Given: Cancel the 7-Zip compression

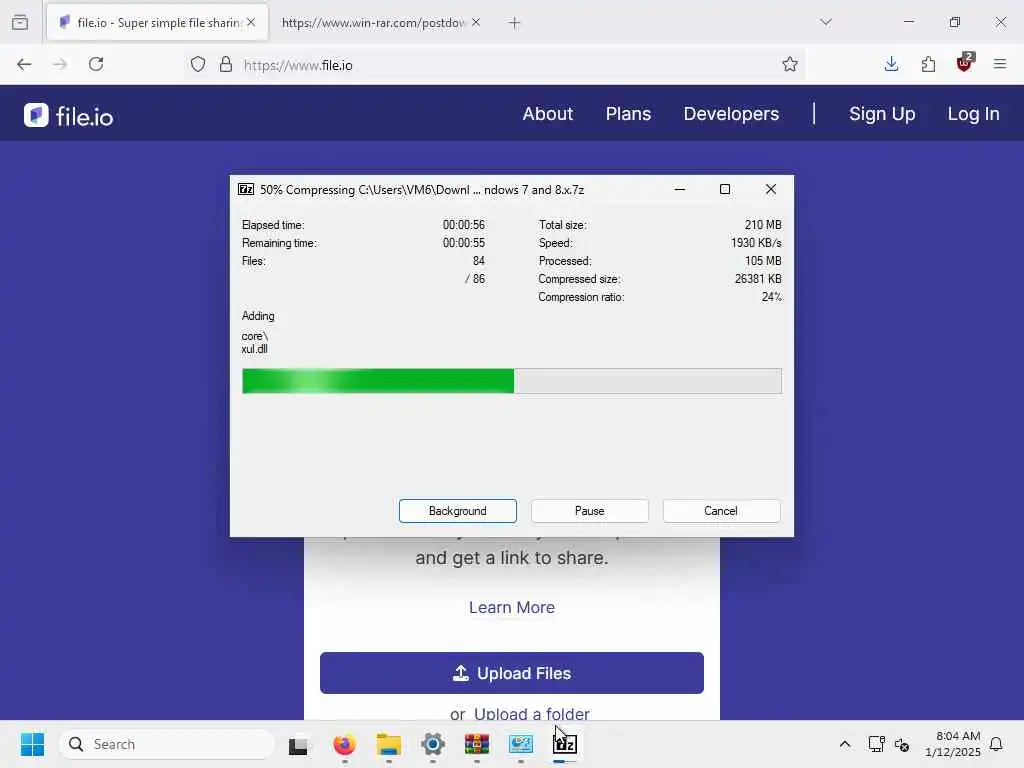Looking at the screenshot, I should (721, 511).
